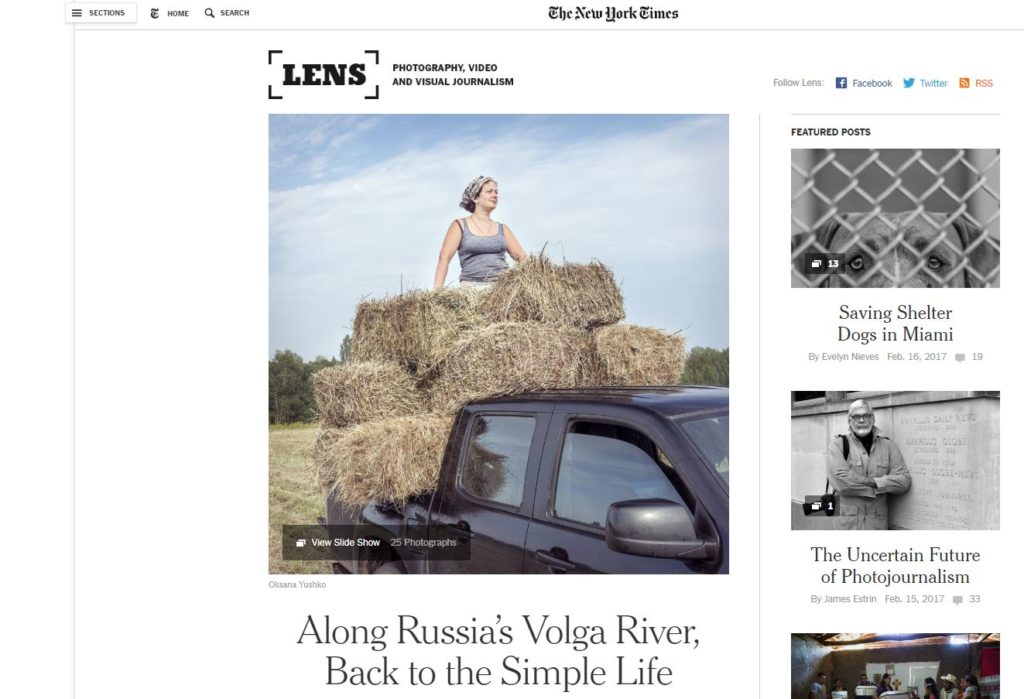Open the Volga River article headline

(498, 651)
